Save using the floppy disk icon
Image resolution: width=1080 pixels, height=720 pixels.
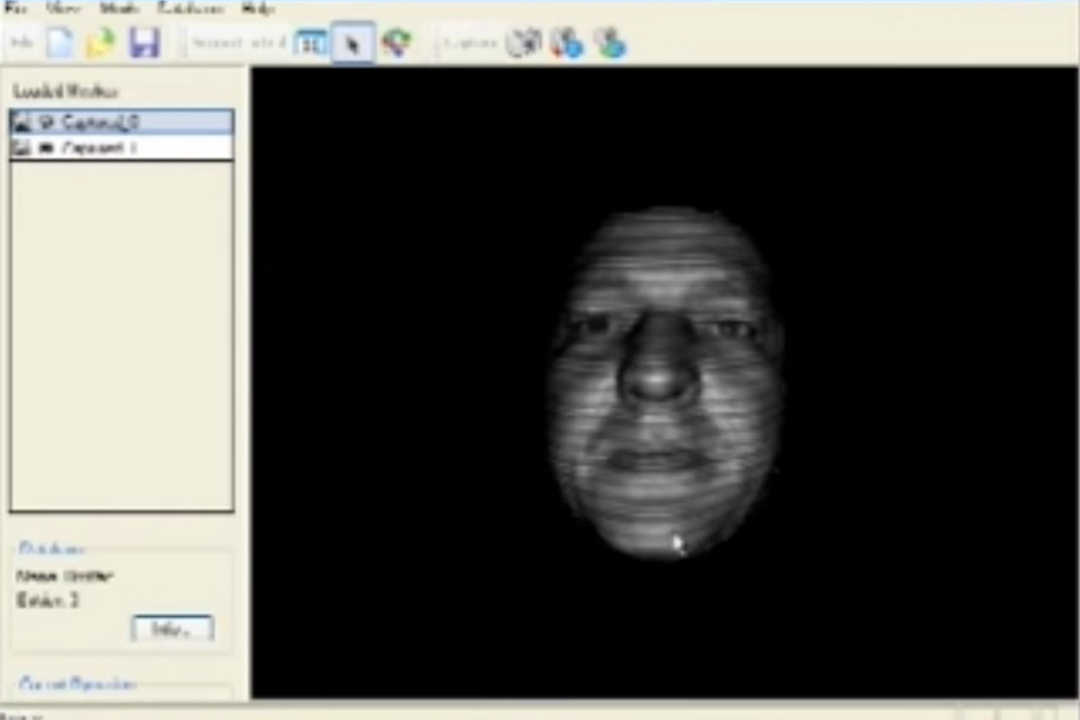point(145,43)
